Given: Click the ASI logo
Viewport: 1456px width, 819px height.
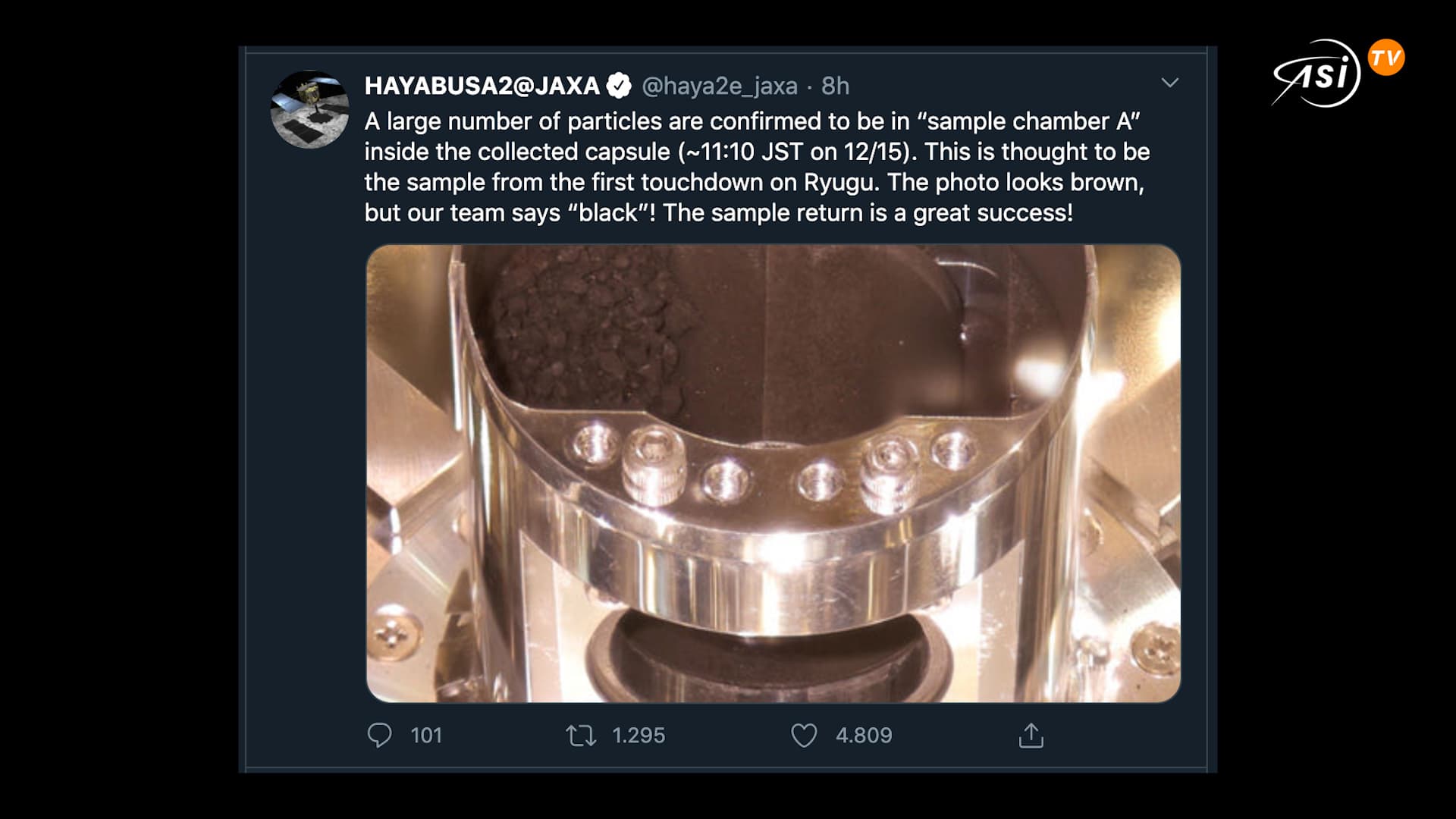Looking at the screenshot, I should point(1316,74).
